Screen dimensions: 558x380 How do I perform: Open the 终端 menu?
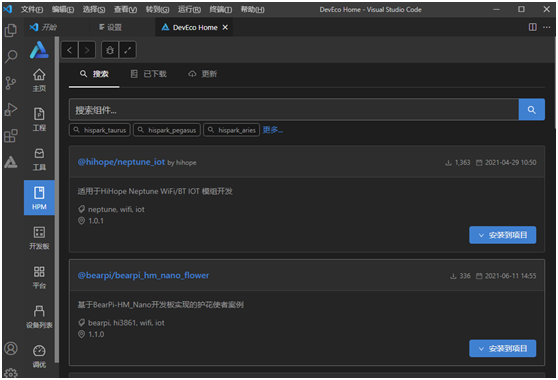221,10
